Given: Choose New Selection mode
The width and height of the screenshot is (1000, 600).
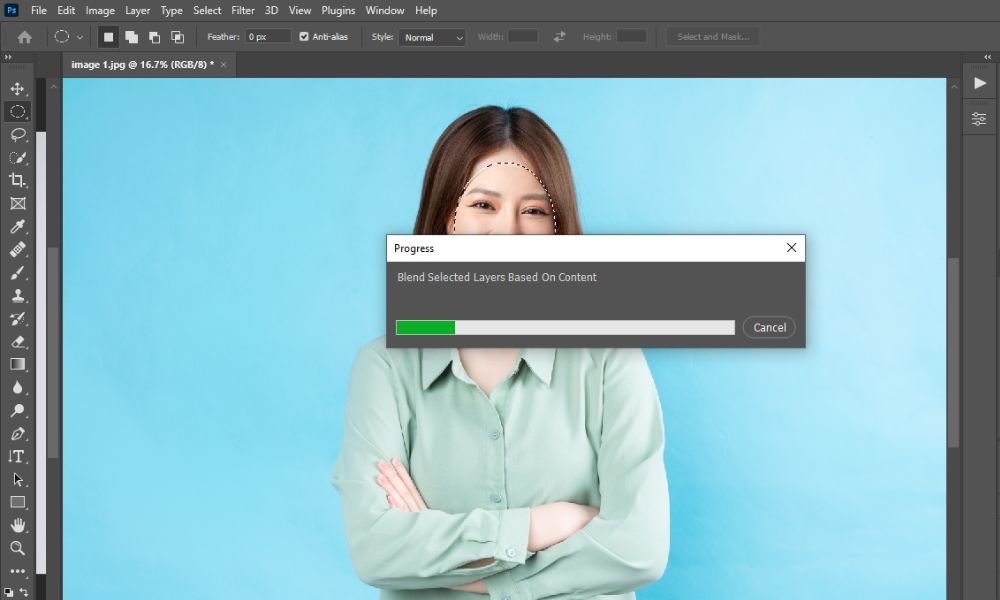Looking at the screenshot, I should point(108,37).
